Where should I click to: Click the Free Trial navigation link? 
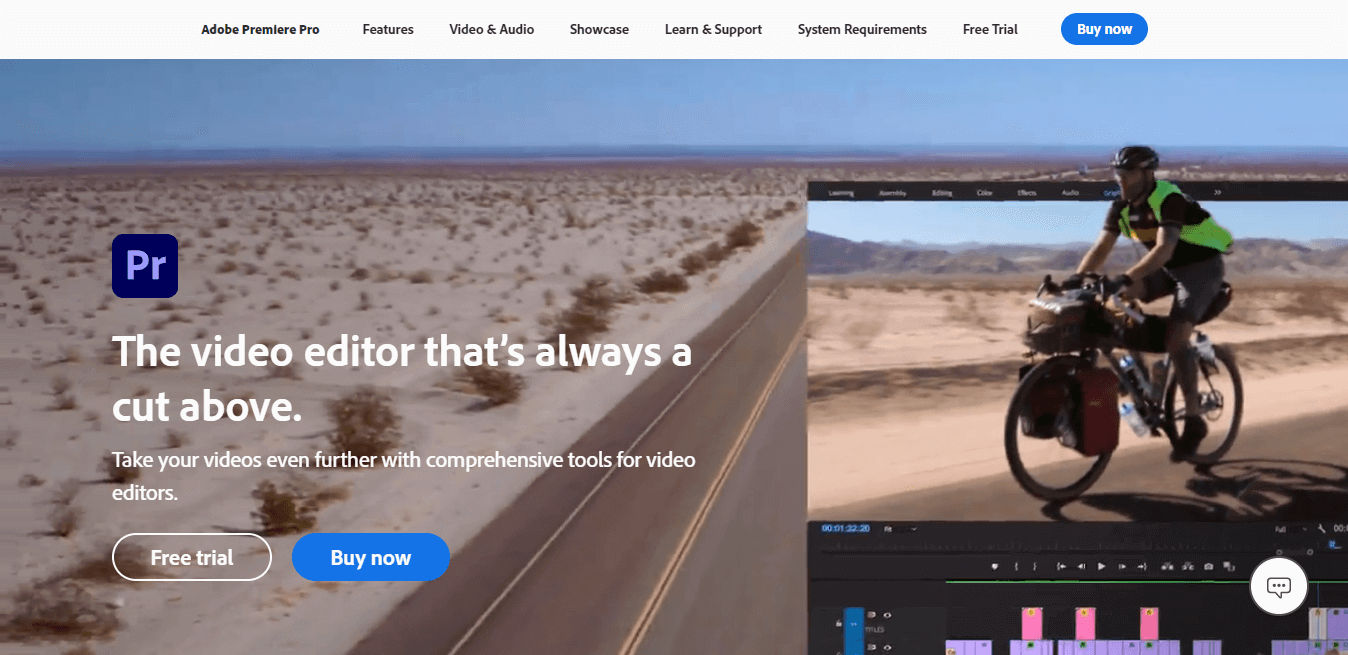coord(990,29)
